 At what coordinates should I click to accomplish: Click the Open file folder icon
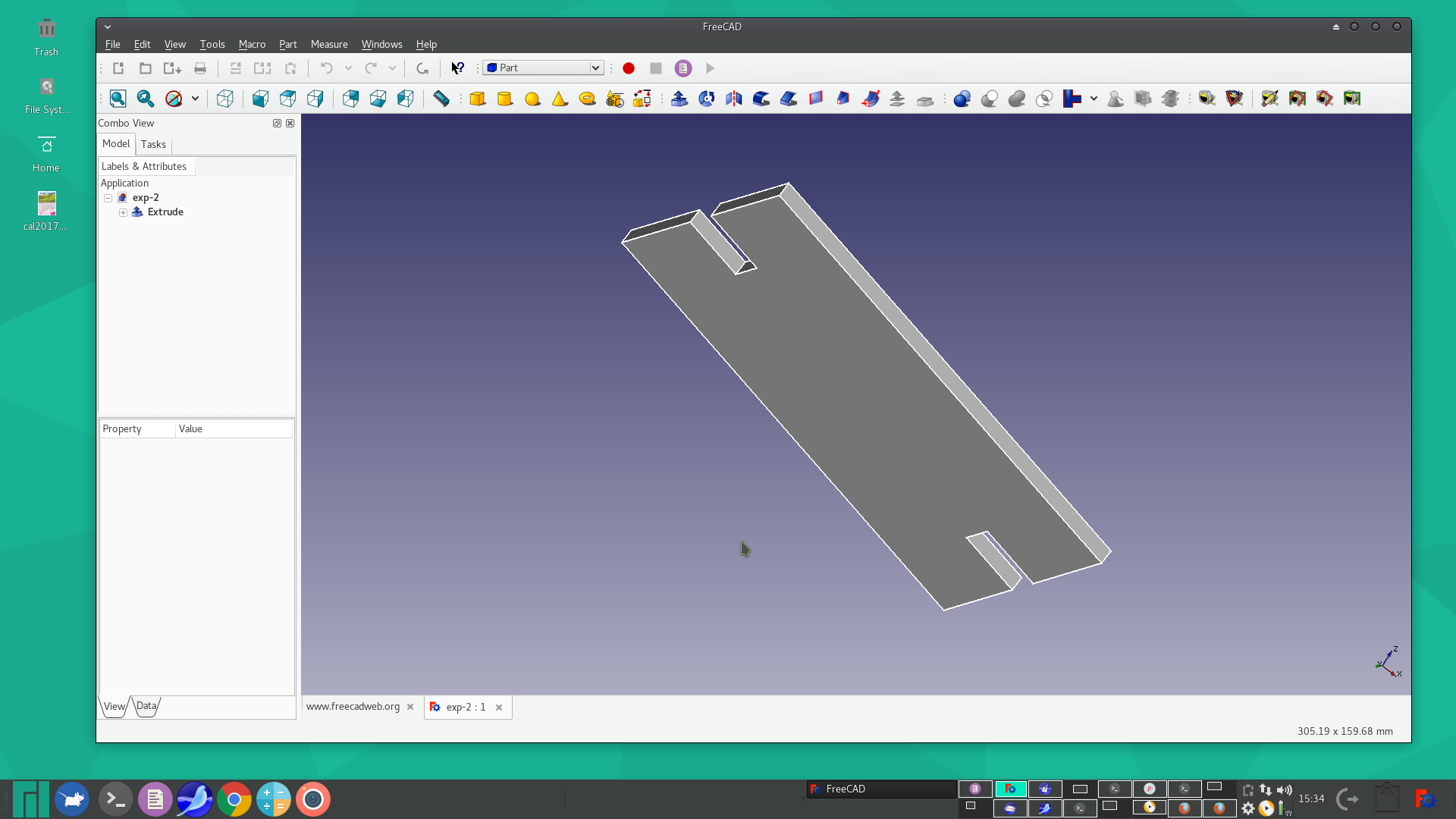(x=146, y=68)
